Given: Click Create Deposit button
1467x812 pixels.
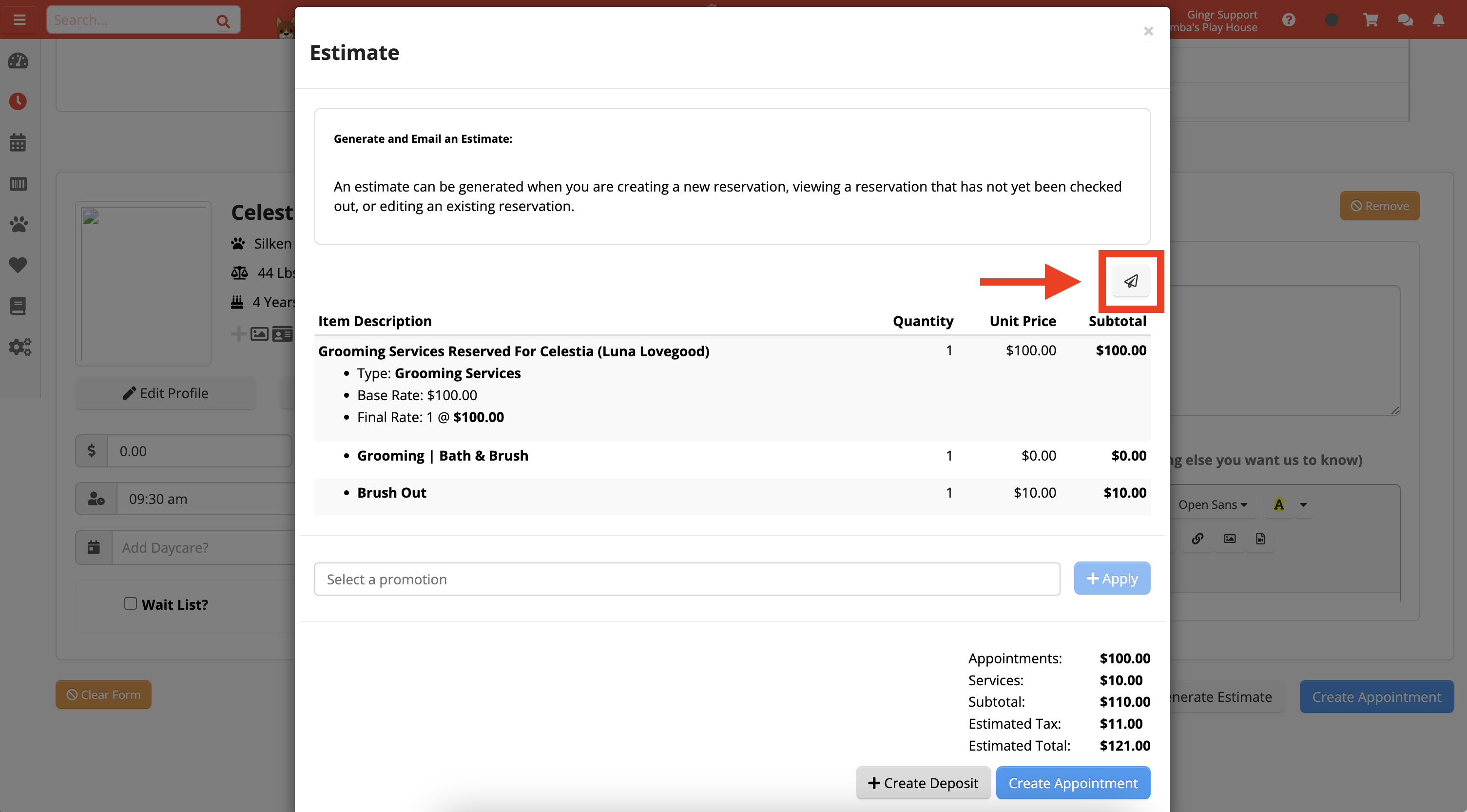Looking at the screenshot, I should tap(923, 783).
